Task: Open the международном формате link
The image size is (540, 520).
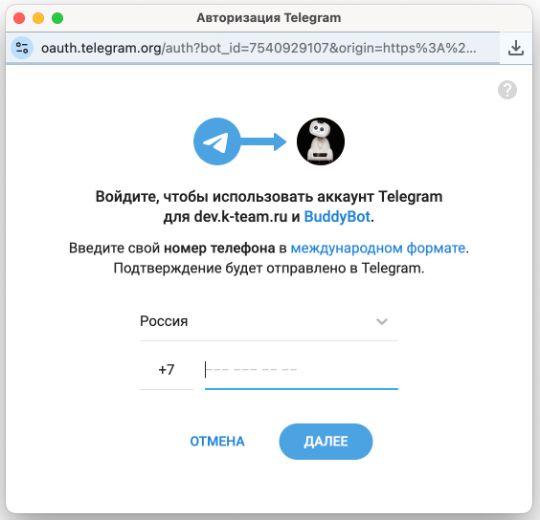Action: pos(378,248)
